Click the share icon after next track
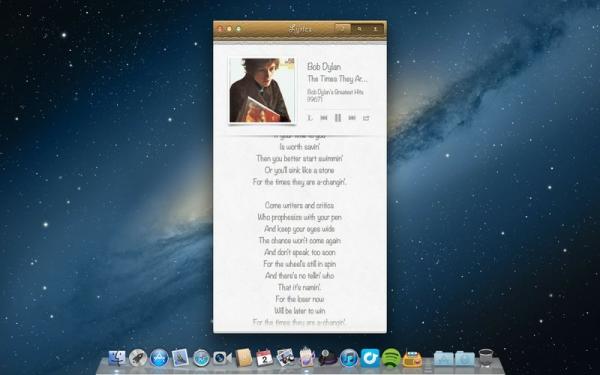Image resolution: width=600 pixels, height=375 pixels. pyautogui.click(x=366, y=118)
